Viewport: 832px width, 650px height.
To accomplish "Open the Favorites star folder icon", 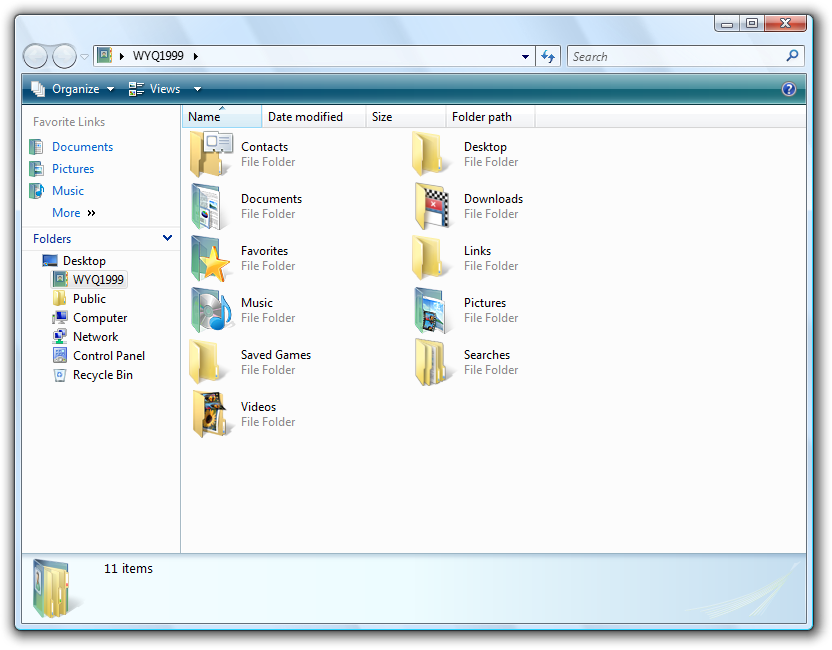I will point(211,258).
